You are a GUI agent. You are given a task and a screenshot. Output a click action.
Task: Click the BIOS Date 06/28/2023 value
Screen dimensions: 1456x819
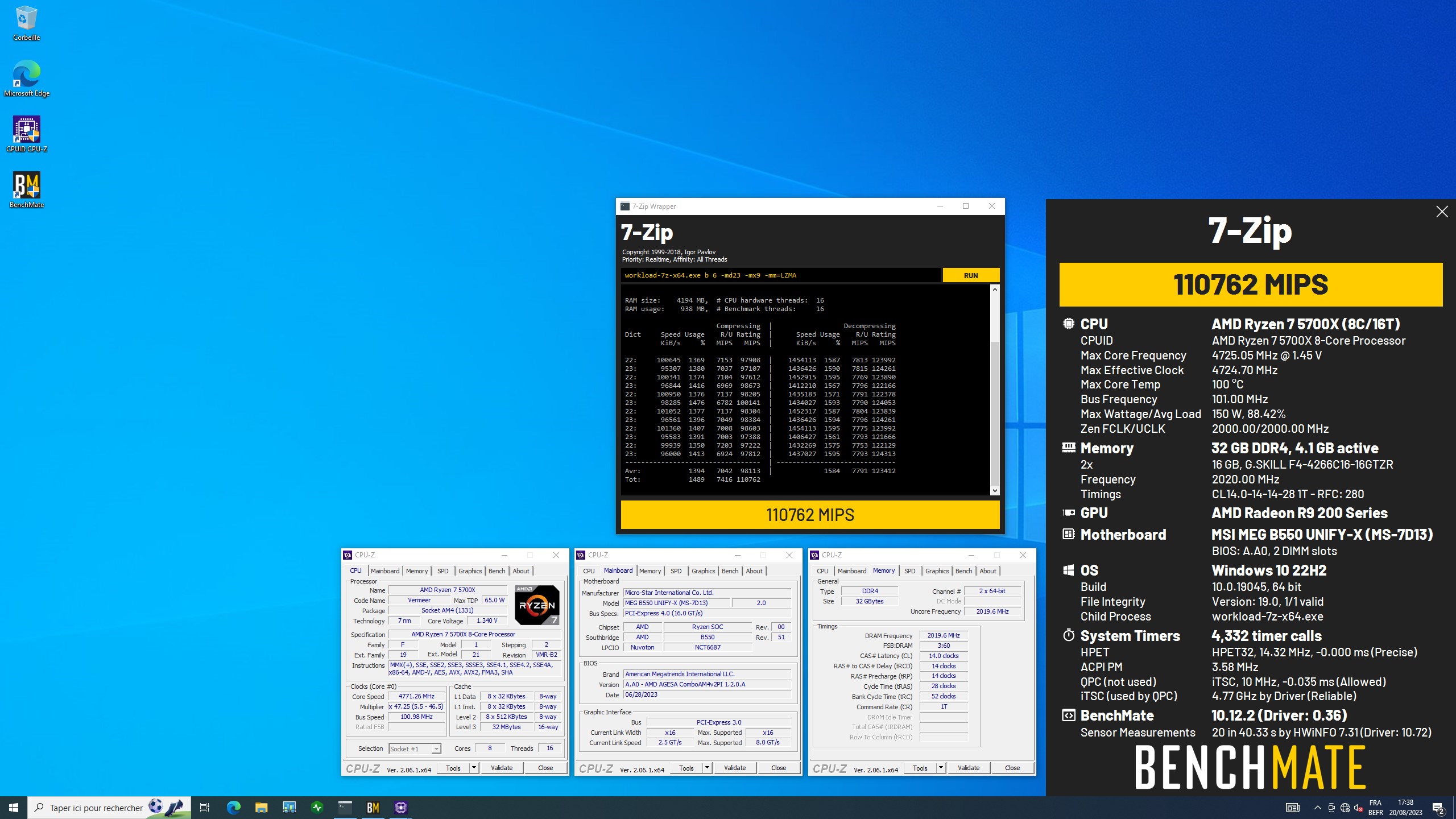[707, 695]
